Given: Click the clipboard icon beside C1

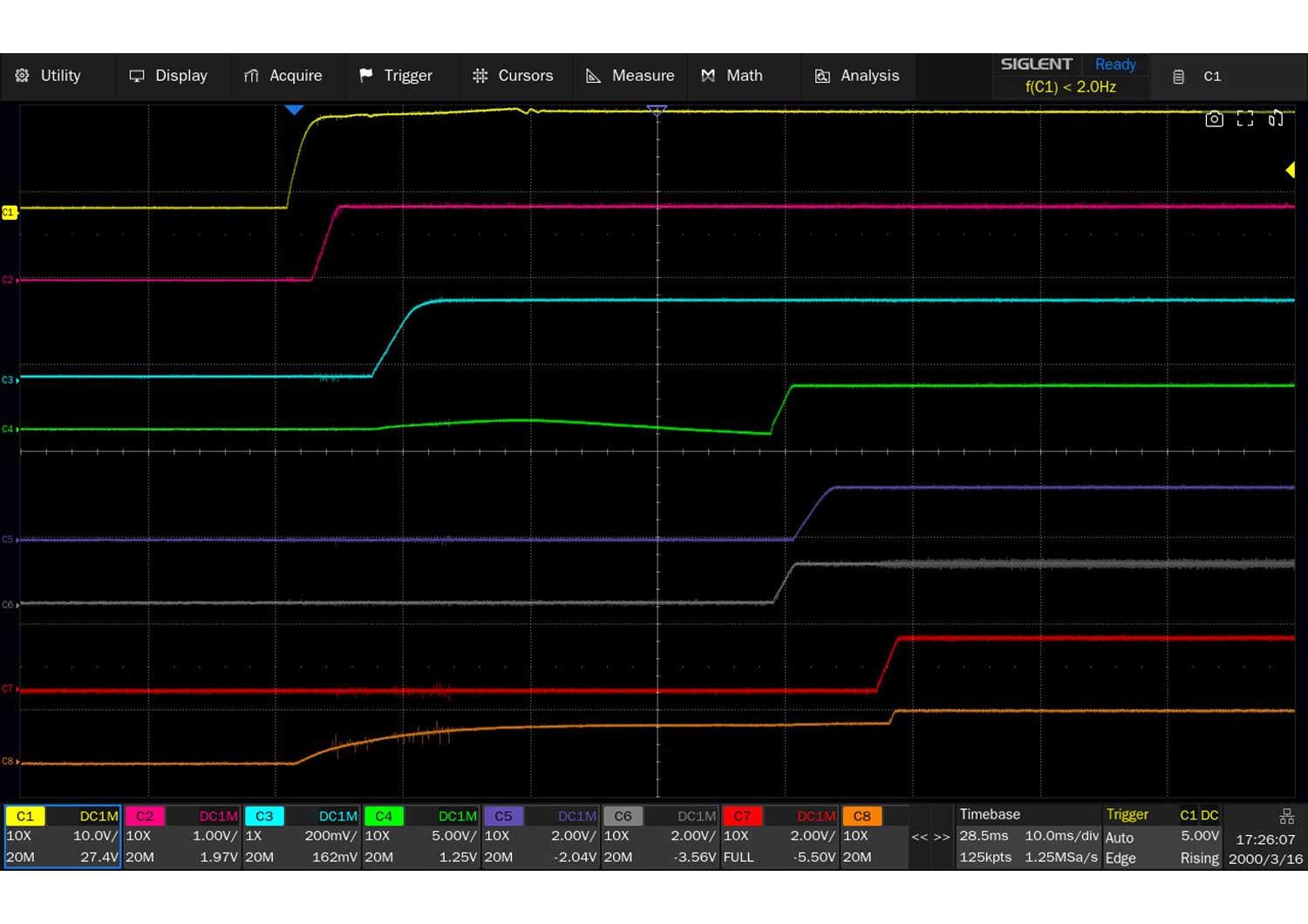Looking at the screenshot, I should click(1178, 77).
